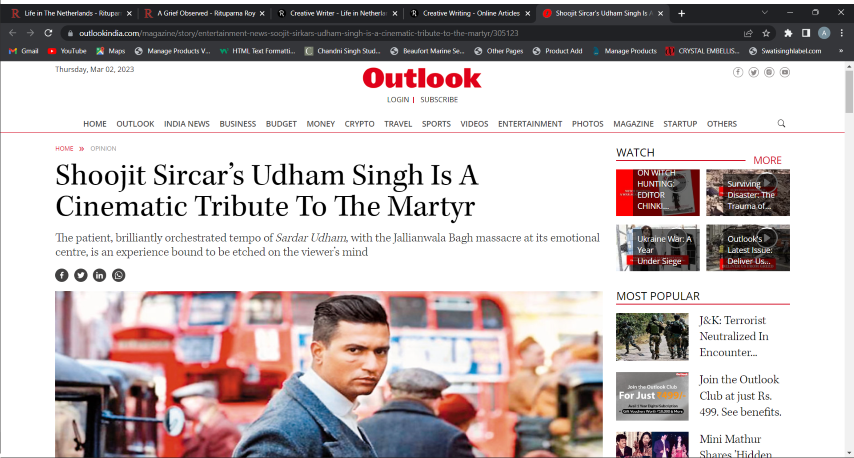Open Join the Outlook Club article
This screenshot has width=854, height=458.
coord(740,395)
